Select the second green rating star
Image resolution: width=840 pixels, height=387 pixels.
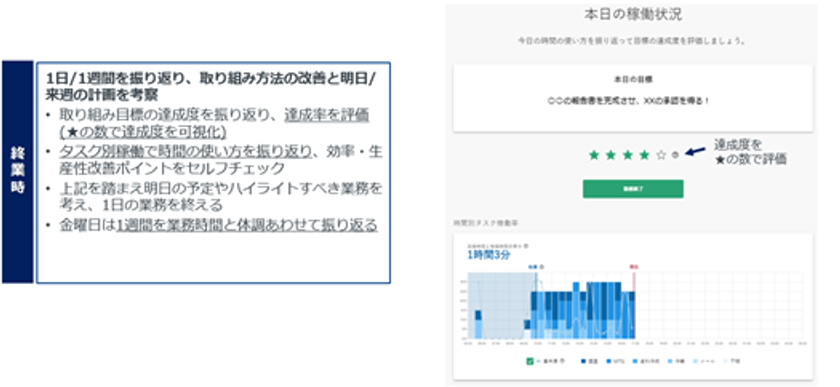tap(610, 155)
